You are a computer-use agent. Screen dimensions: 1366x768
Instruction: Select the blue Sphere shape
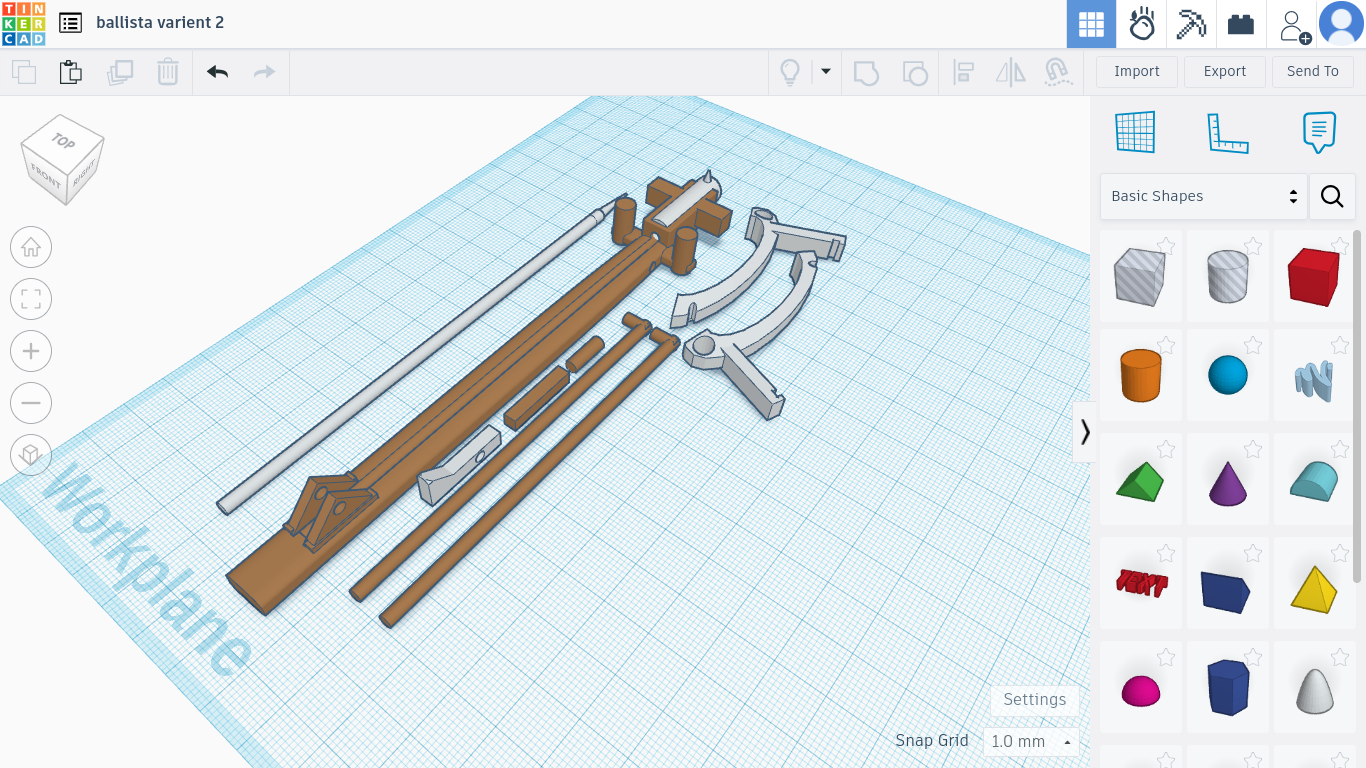[x=1227, y=375]
